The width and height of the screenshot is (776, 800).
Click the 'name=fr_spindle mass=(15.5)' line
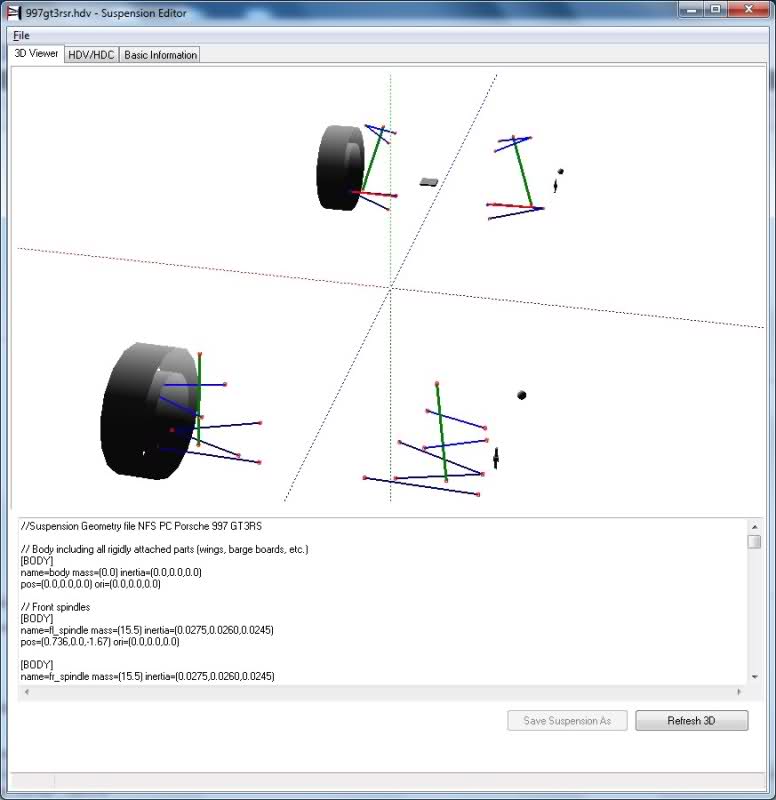(147, 676)
